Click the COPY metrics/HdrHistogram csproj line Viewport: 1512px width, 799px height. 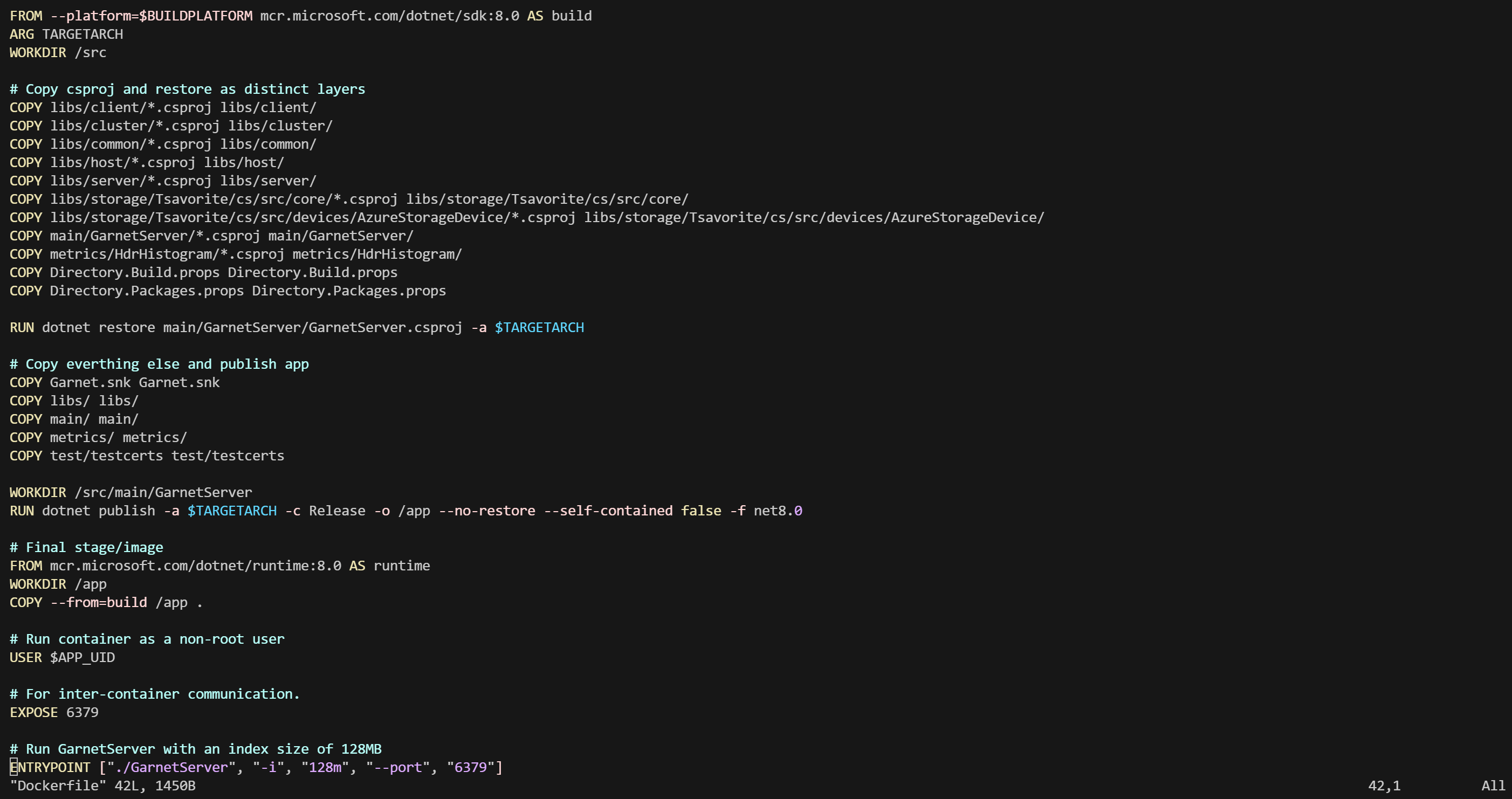(x=236, y=253)
